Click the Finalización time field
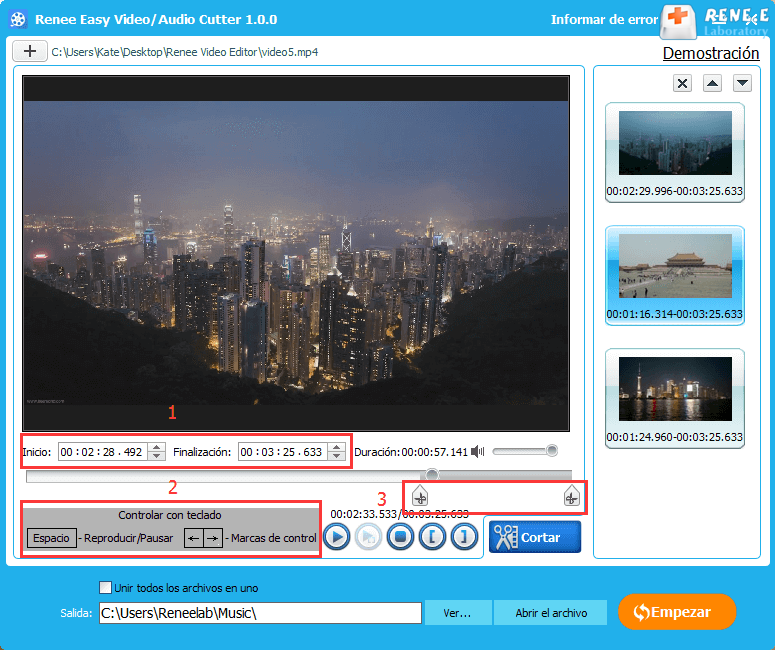The height and width of the screenshot is (650, 775). 283,452
